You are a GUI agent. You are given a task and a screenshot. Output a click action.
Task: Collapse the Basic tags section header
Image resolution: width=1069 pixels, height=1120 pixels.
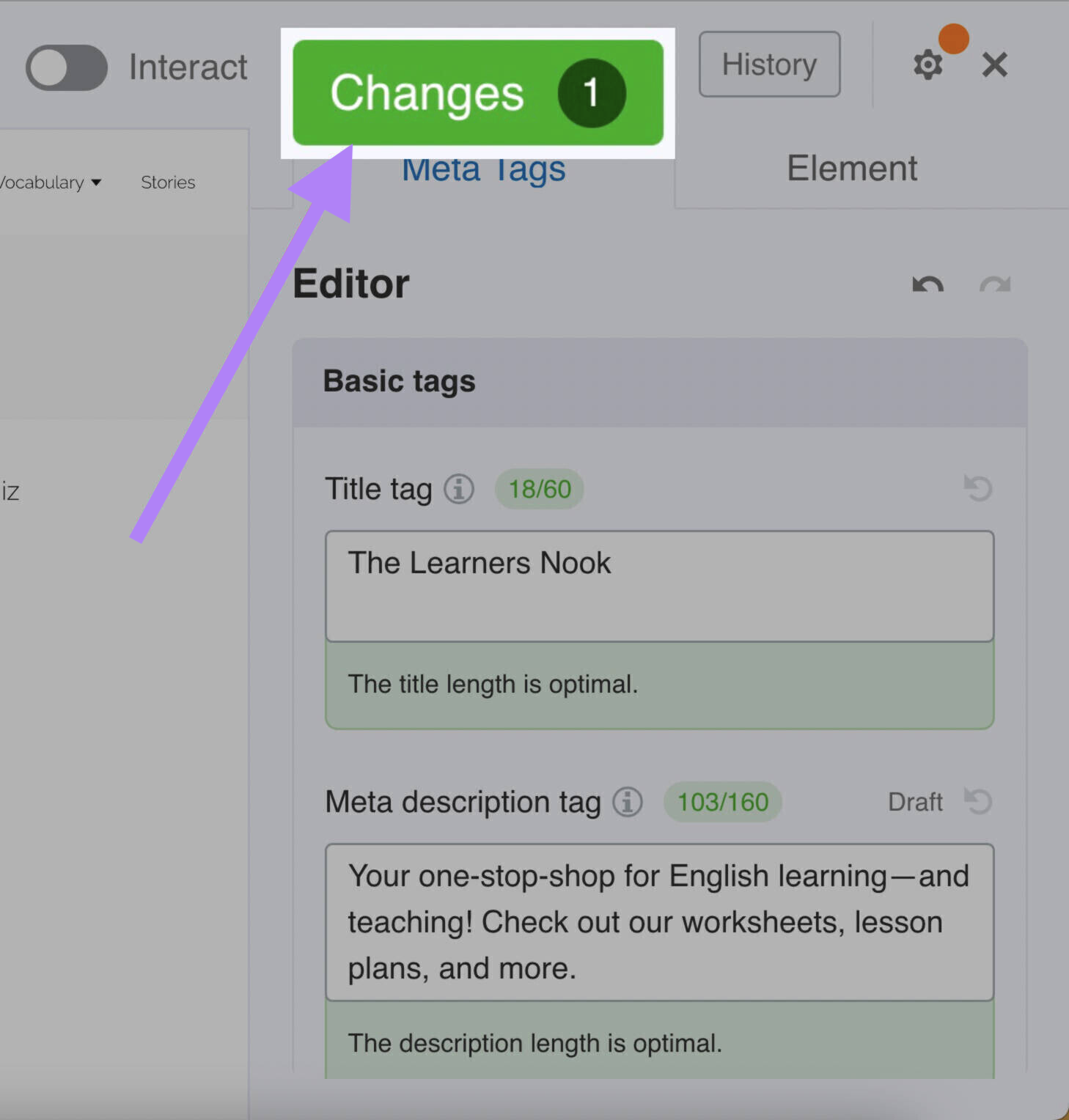click(659, 382)
